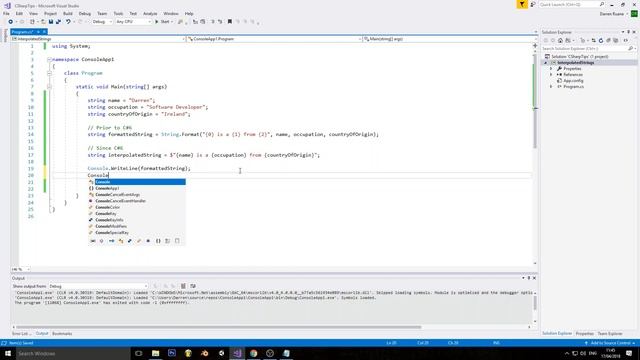The height and width of the screenshot is (360, 640).
Task: Open the Build menu
Action: coord(68,13)
